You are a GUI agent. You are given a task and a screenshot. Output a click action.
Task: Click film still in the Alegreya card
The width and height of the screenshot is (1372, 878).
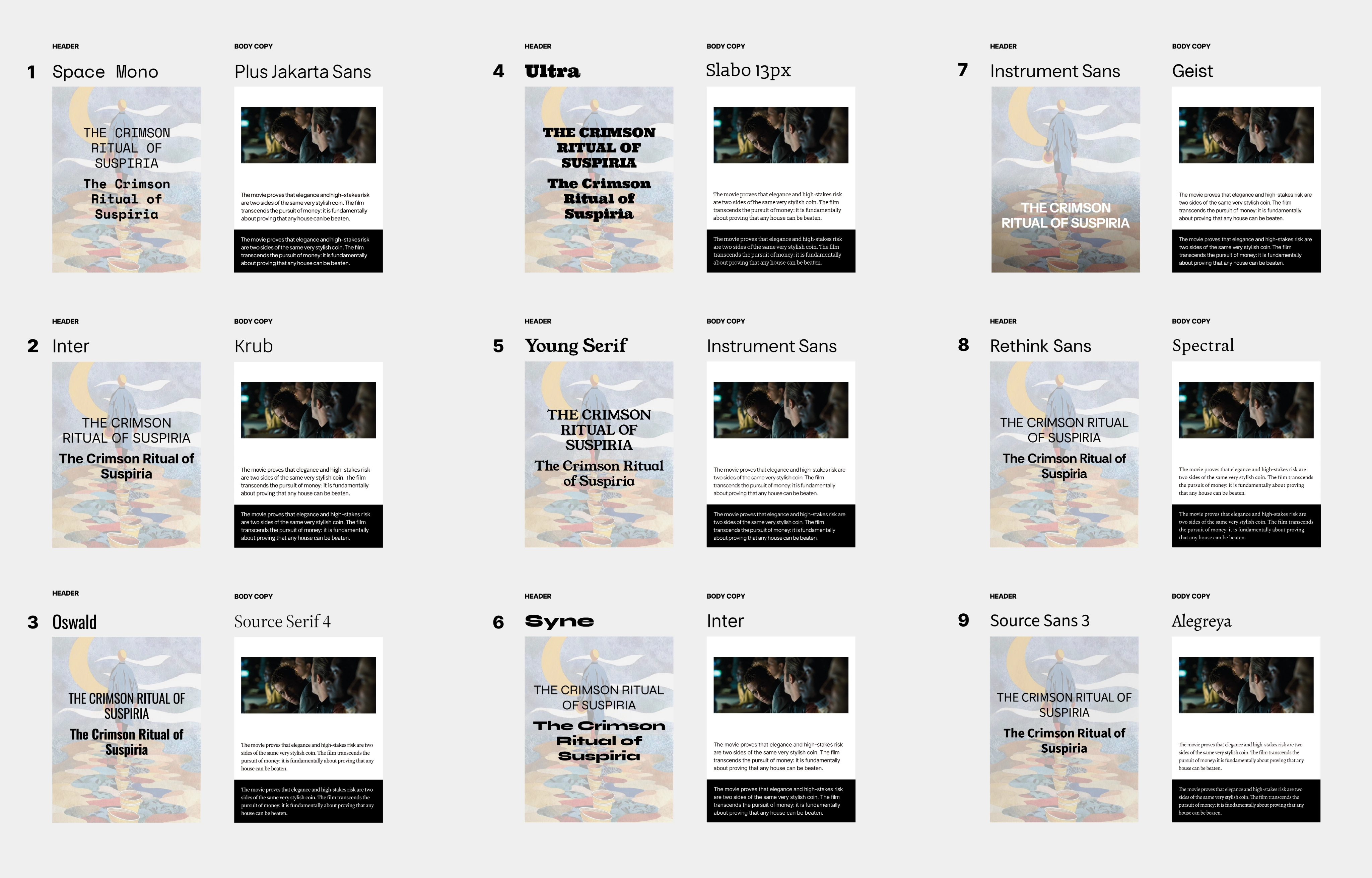(1246, 685)
